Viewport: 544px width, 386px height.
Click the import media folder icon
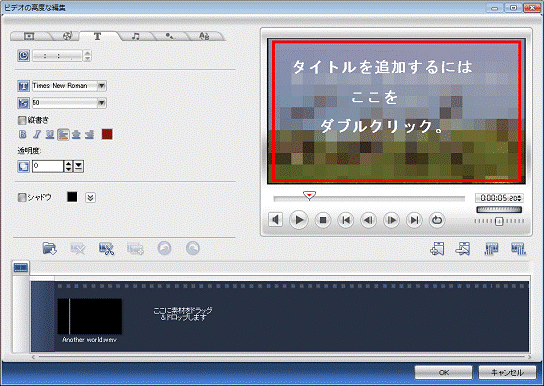[x=50, y=248]
